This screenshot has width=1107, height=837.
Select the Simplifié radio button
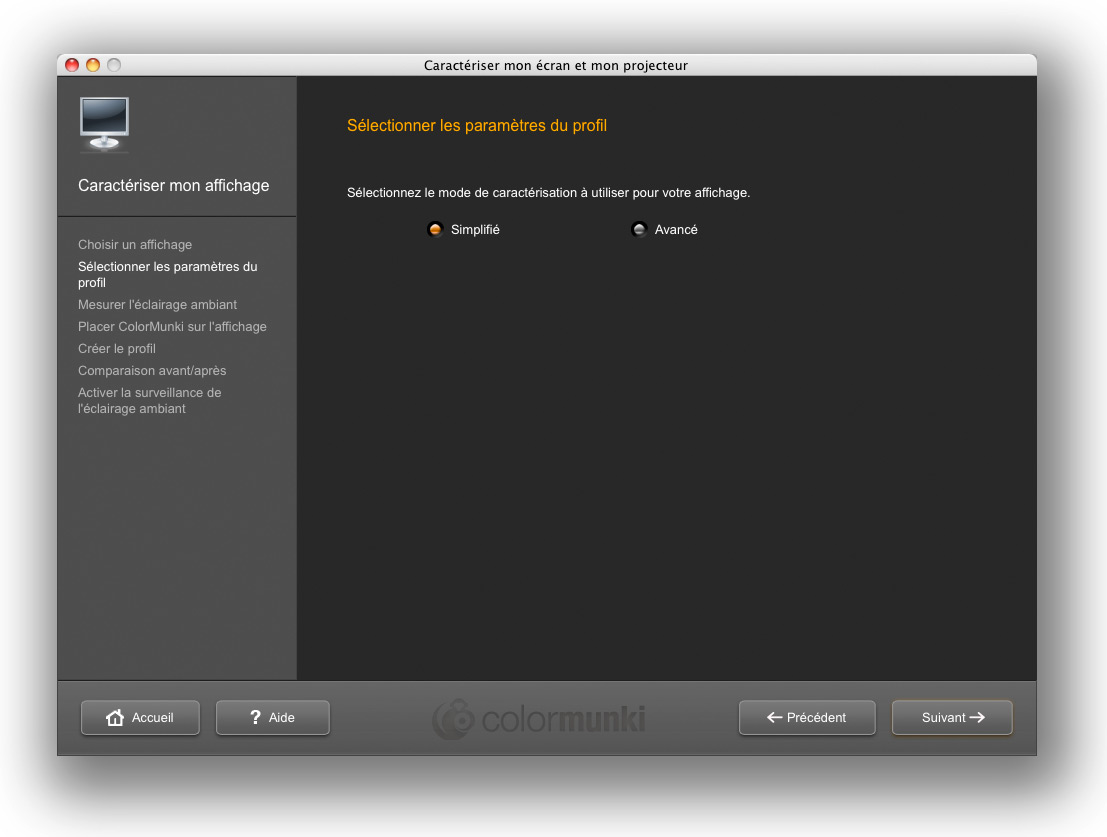tap(435, 229)
